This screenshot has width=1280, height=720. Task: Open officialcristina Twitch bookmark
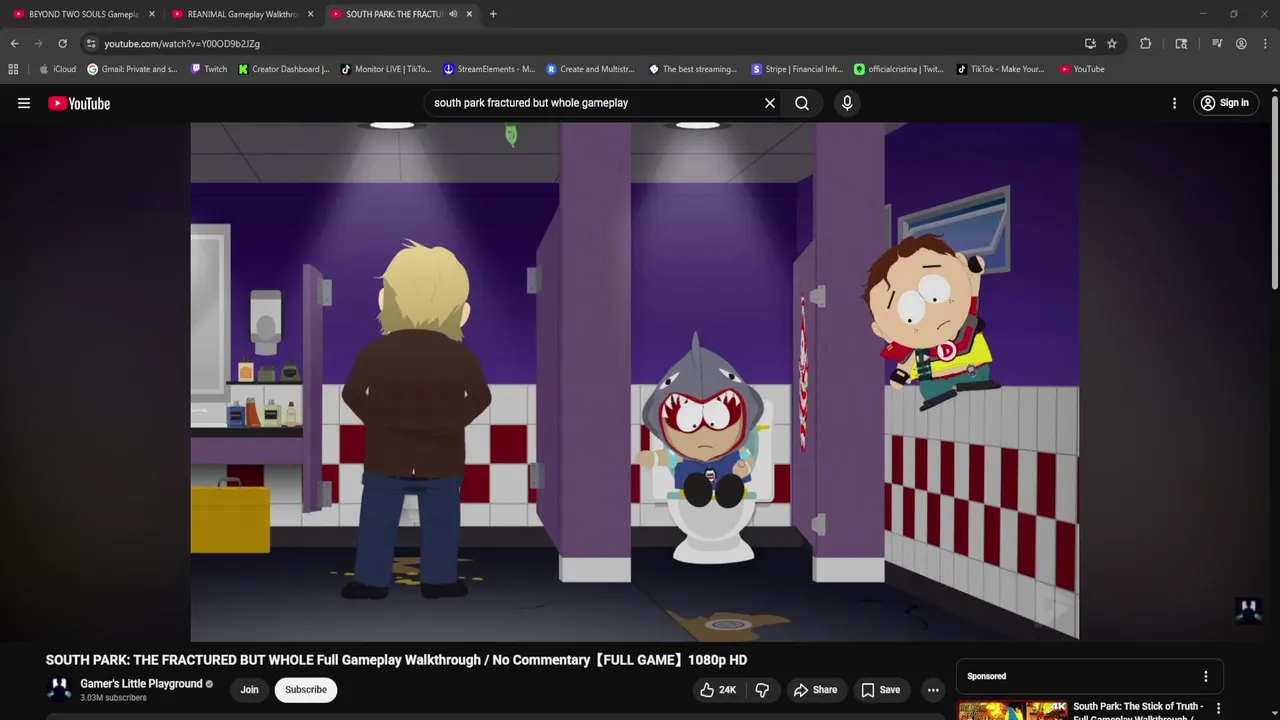pos(899,69)
